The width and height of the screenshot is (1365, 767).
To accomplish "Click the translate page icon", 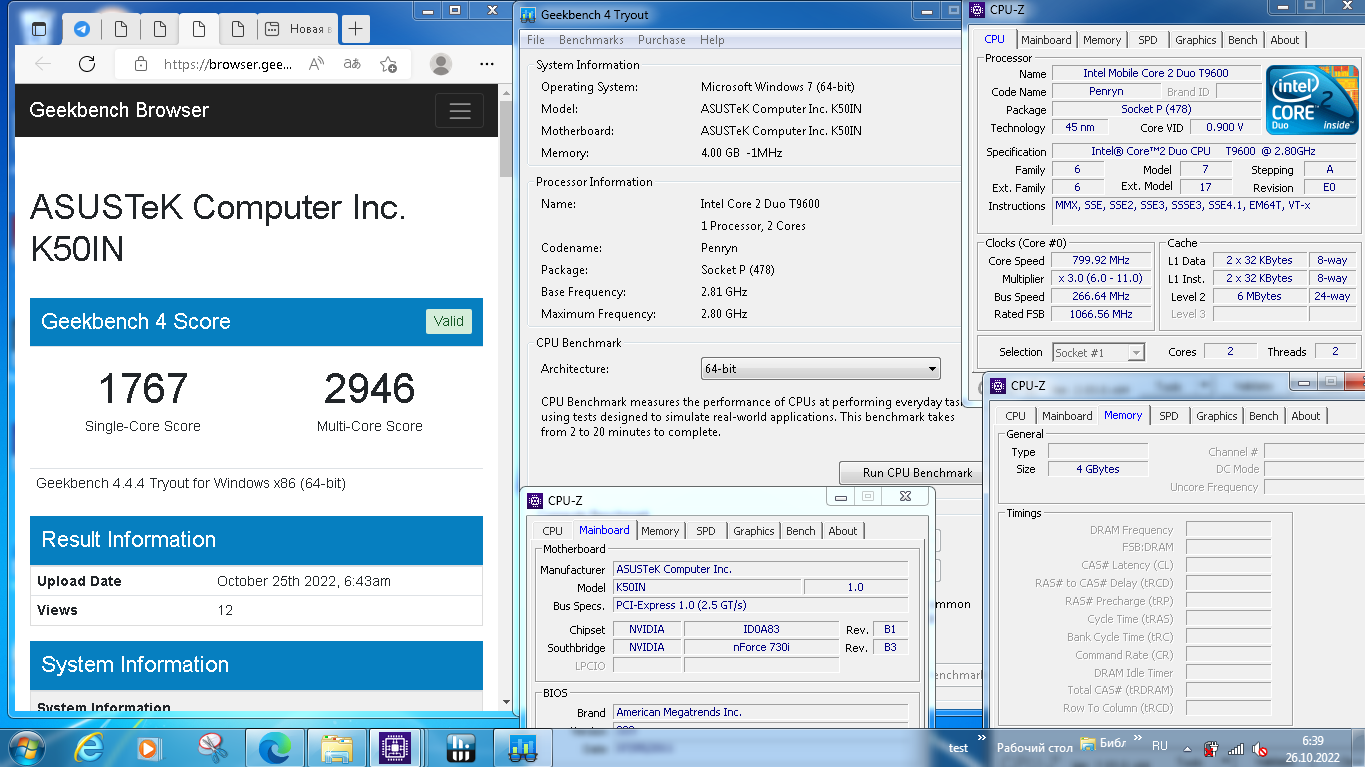I will click(352, 64).
